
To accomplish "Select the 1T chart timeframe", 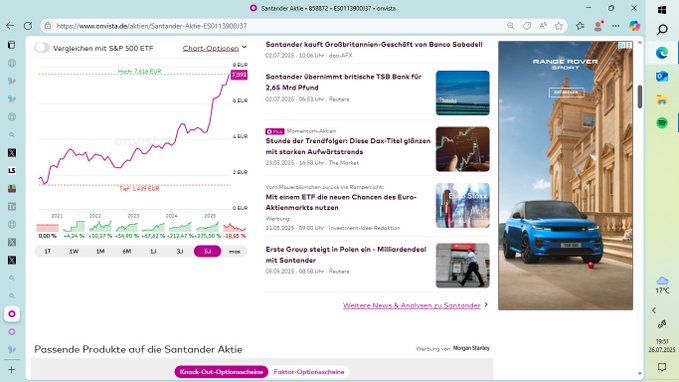I will pyautogui.click(x=48, y=251).
